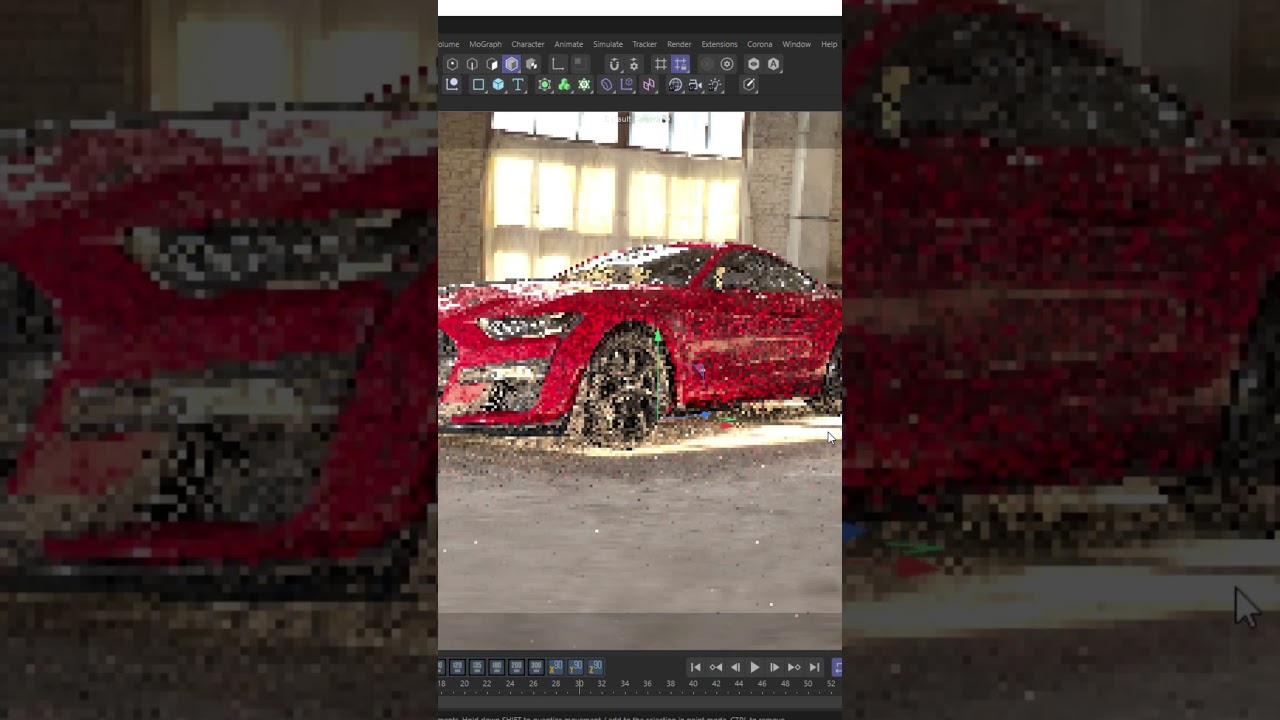Jump to next keyframe

pyautogui.click(x=794, y=667)
